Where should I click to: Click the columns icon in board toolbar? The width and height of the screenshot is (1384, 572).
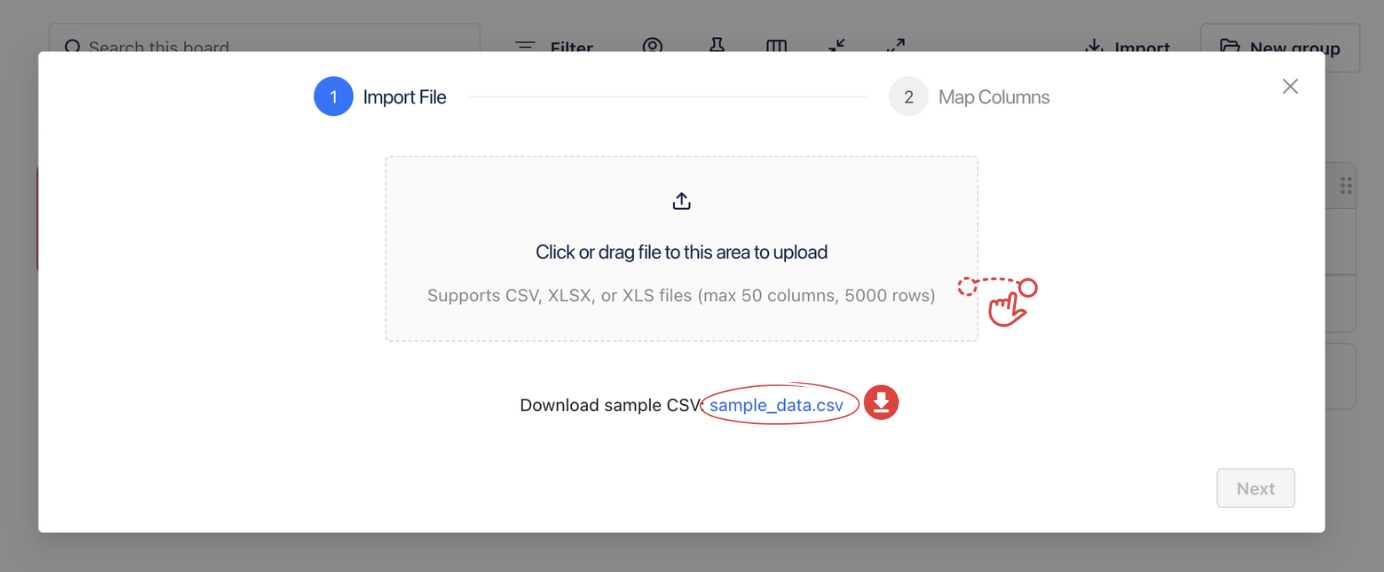776,46
